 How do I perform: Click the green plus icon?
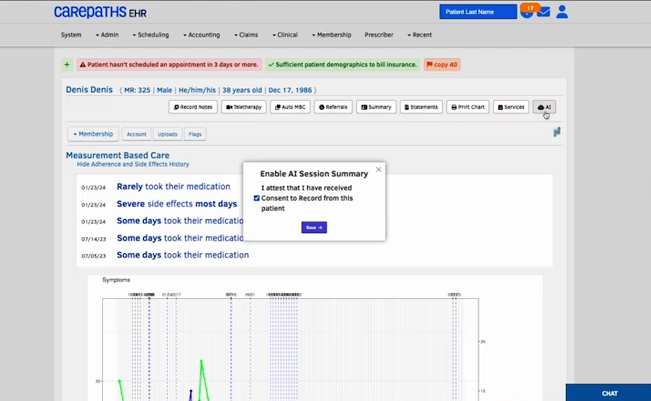click(67, 64)
